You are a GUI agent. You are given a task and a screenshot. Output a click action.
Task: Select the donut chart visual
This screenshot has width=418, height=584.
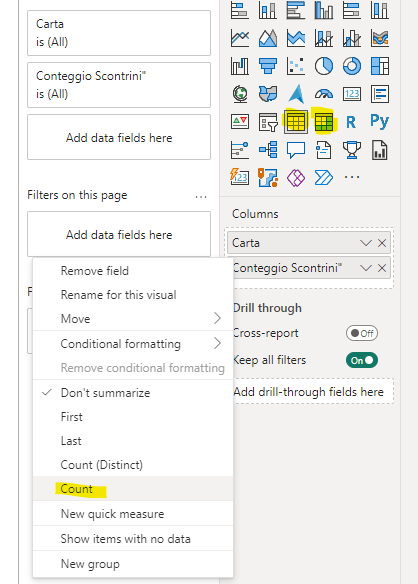click(x=352, y=66)
